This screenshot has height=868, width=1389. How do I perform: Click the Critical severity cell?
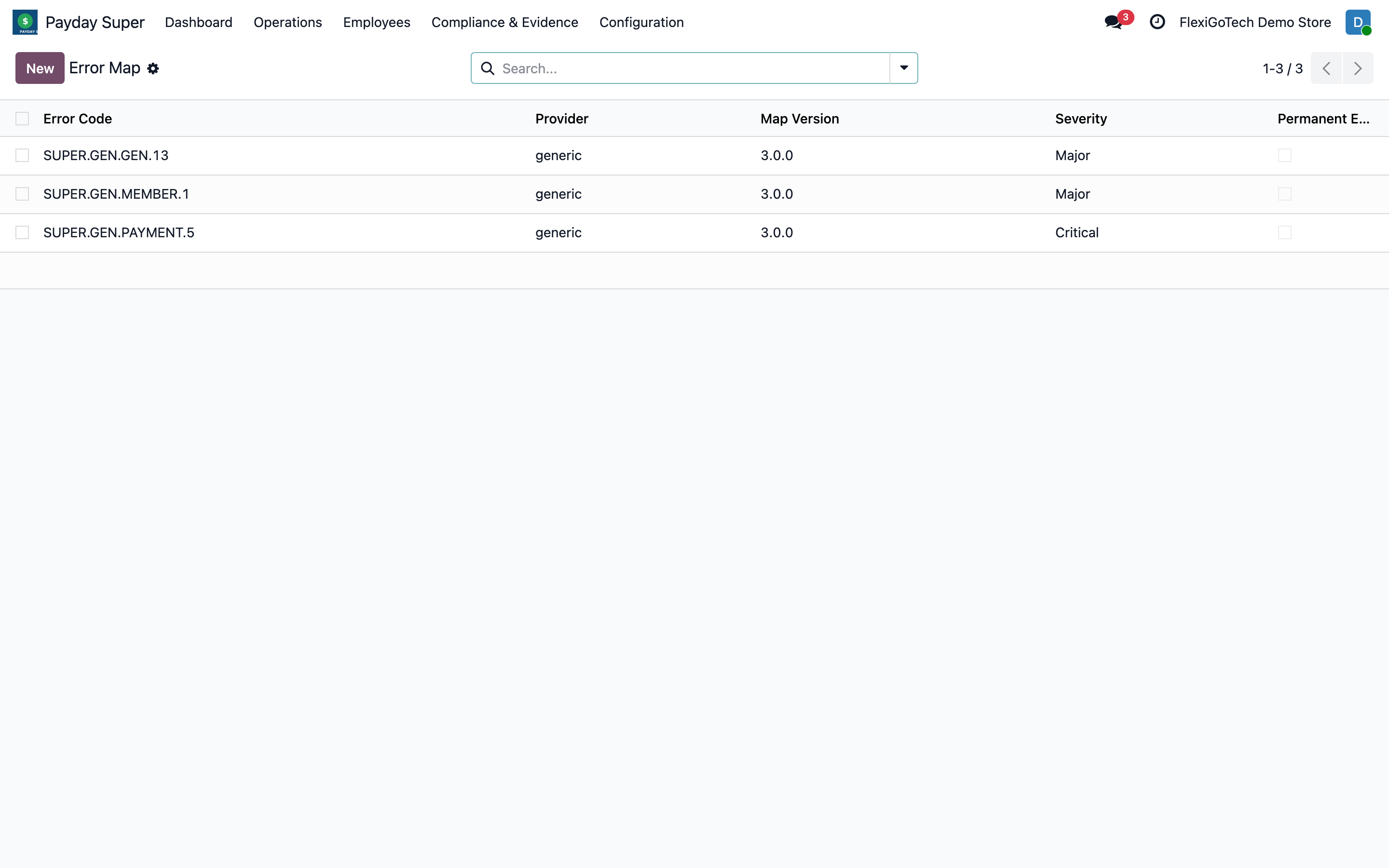(1077, 232)
